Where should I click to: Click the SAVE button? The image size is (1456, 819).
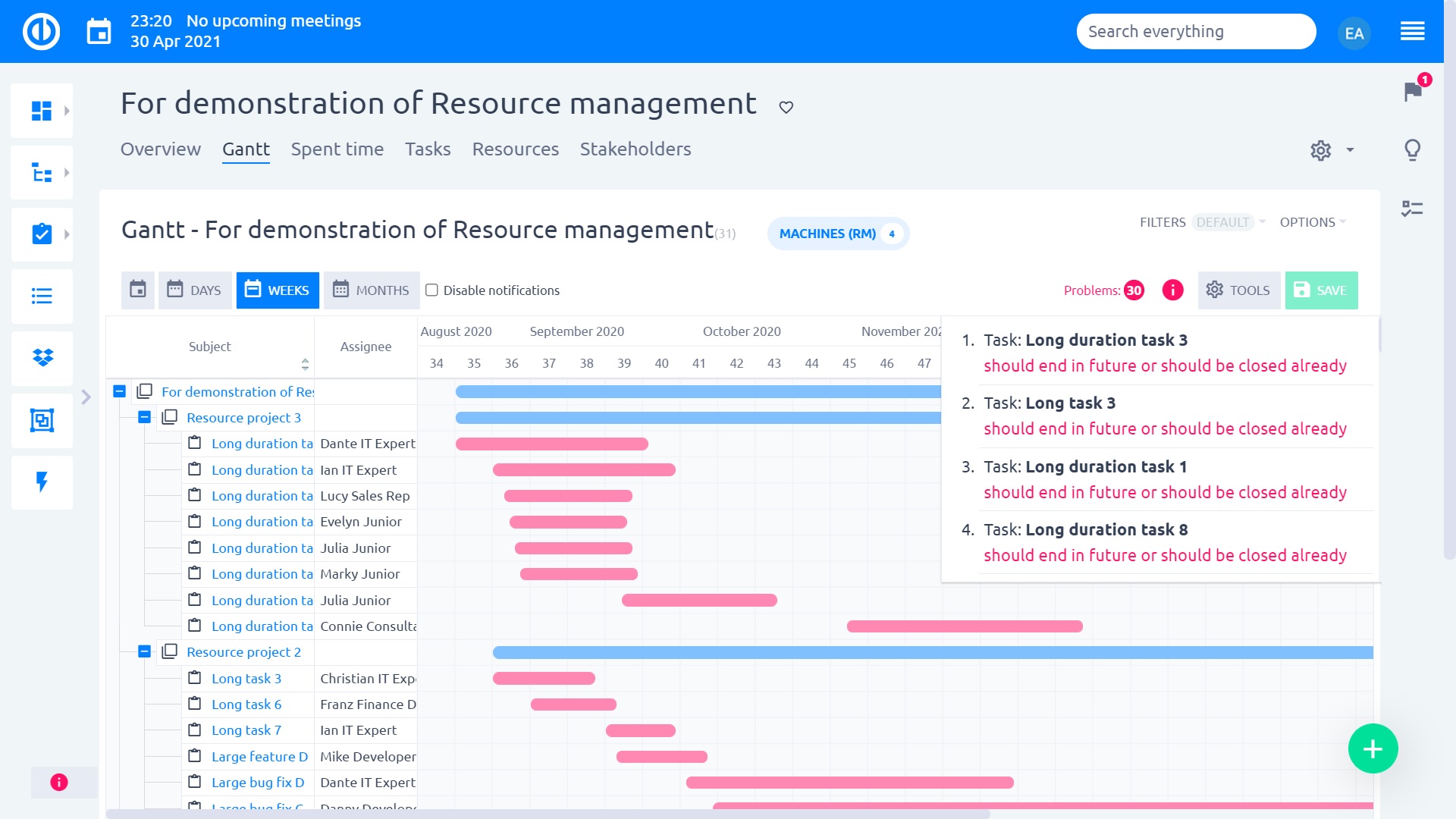click(1321, 290)
